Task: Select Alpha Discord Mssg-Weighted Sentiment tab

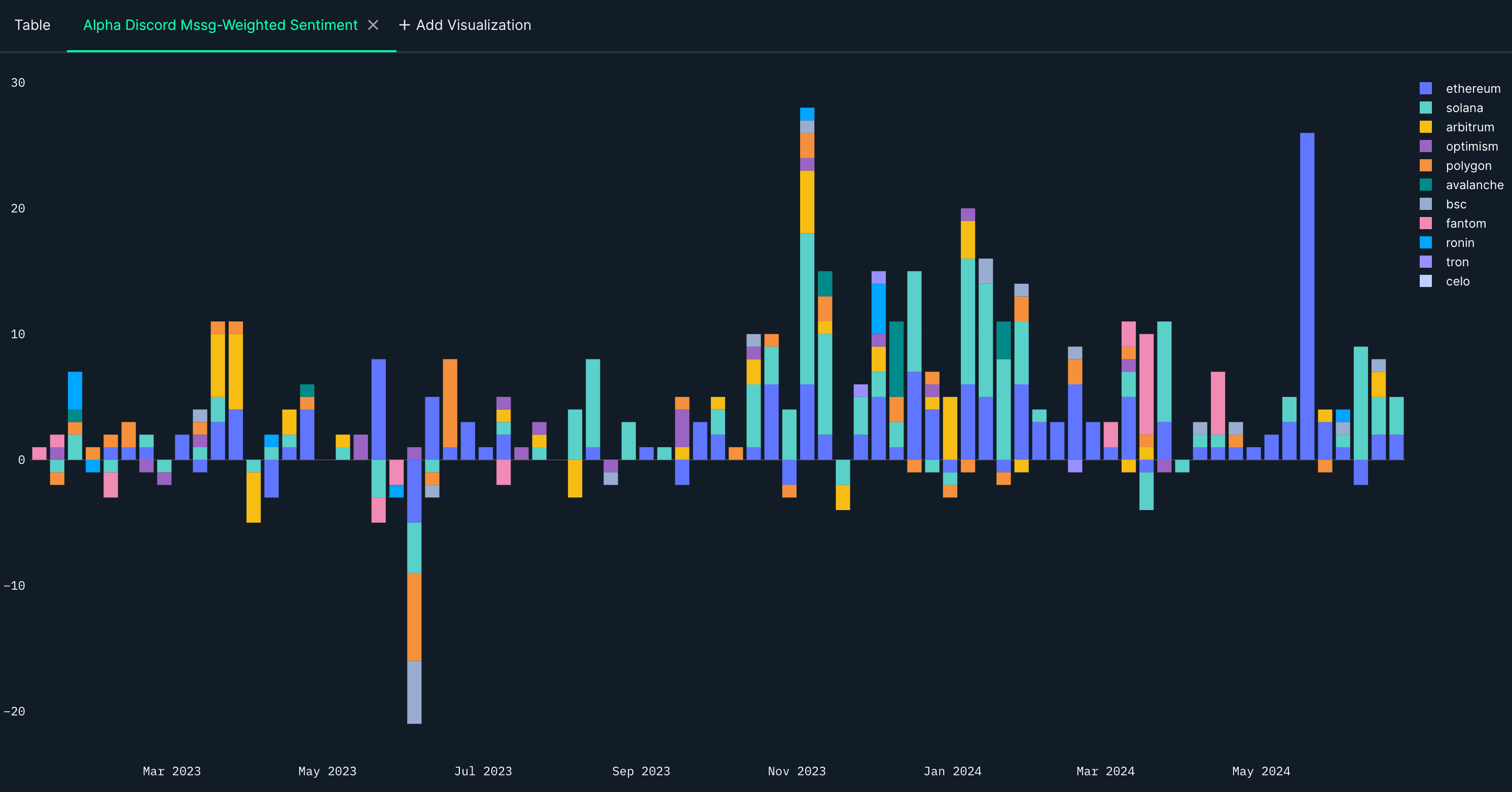Action: [220, 25]
